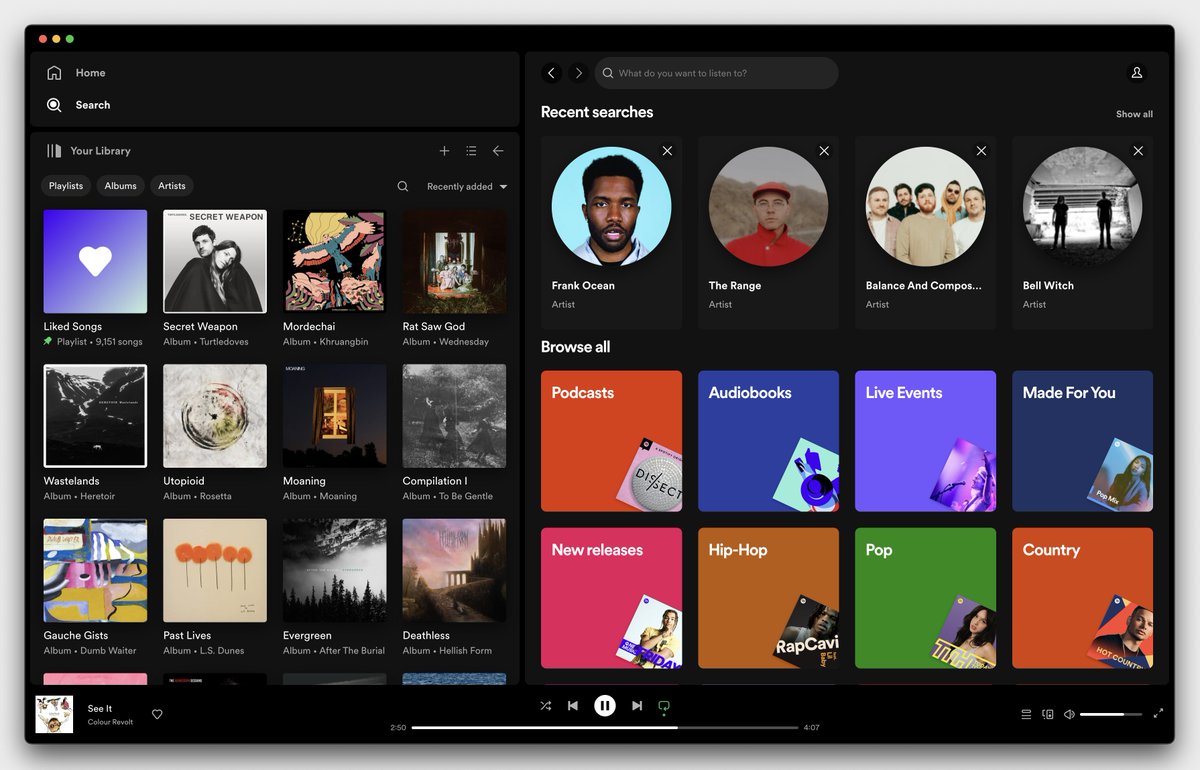Open connect to a device
The width and height of the screenshot is (1200, 770).
point(1048,714)
